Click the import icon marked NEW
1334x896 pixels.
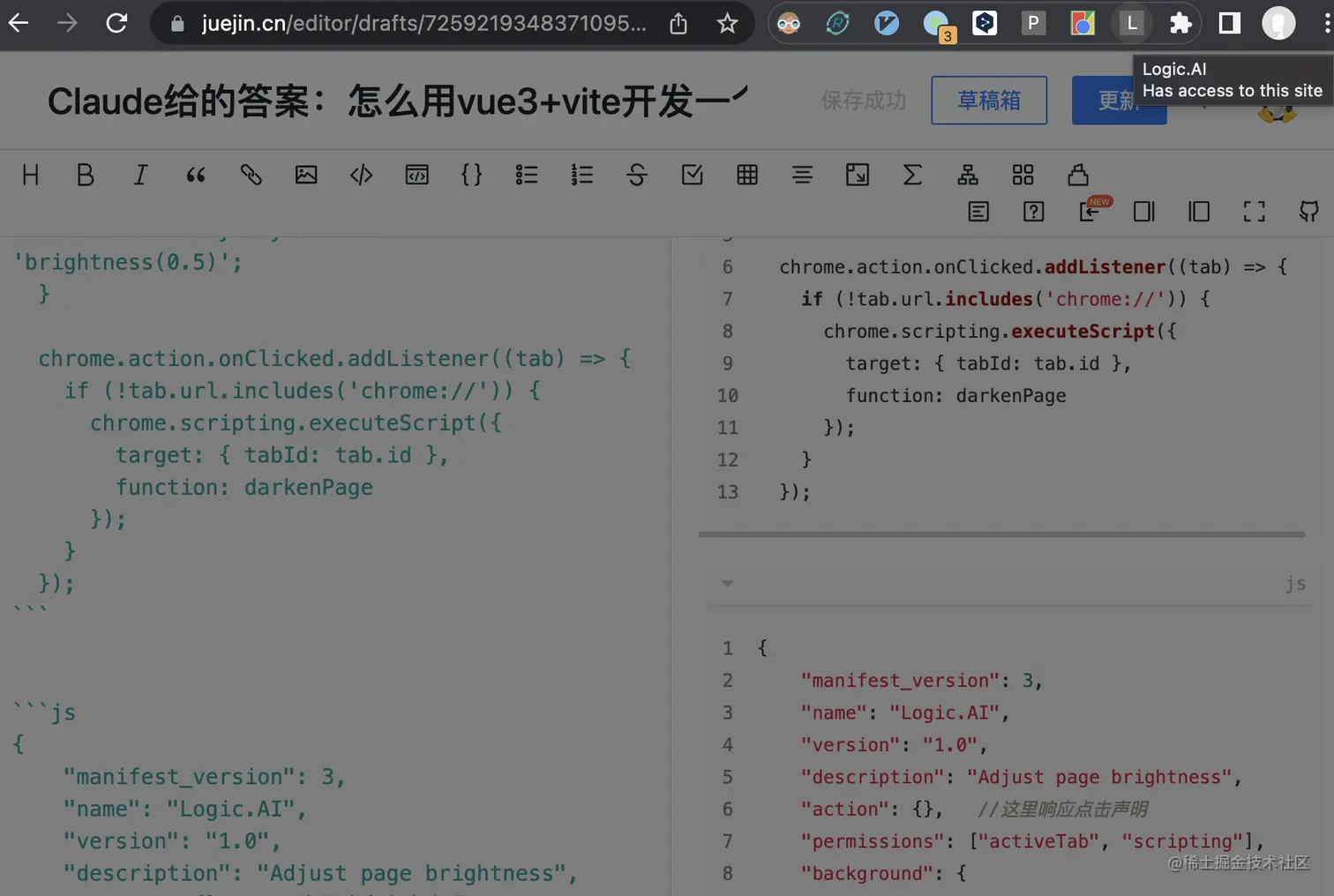[1090, 210]
